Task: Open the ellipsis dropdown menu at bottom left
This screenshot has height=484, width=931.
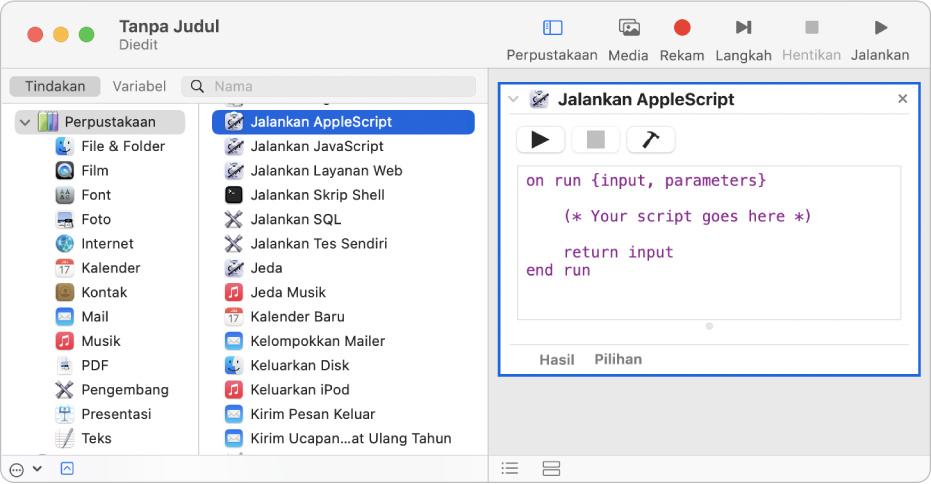Action: pyautogui.click(x=24, y=468)
